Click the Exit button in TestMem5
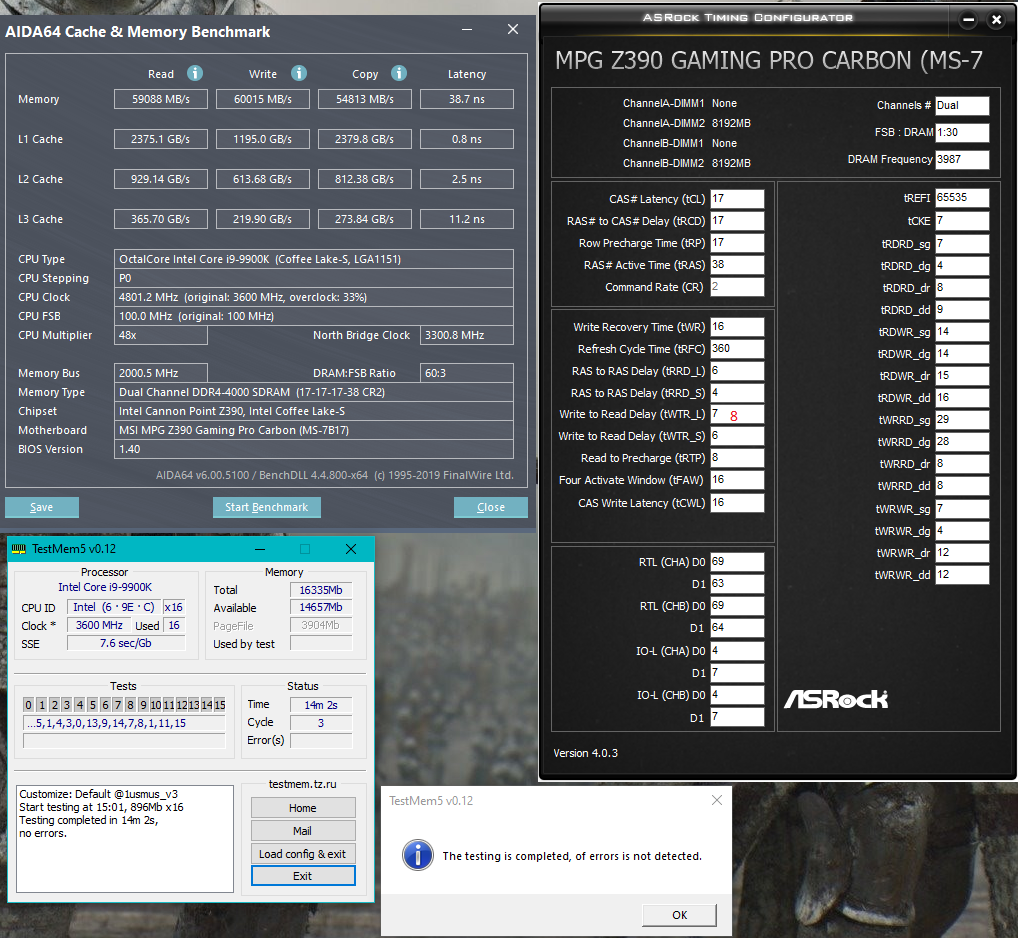 (303, 876)
